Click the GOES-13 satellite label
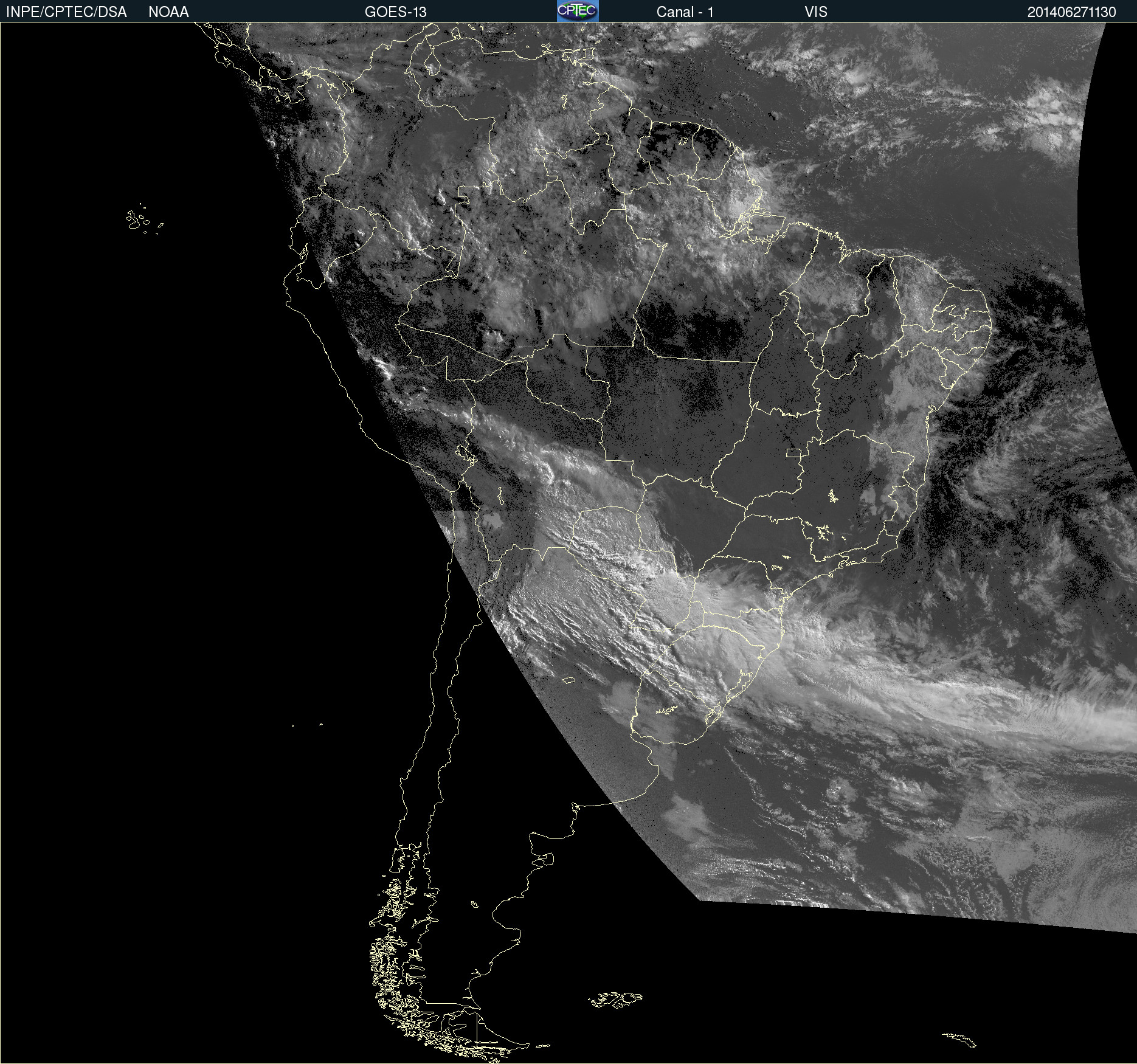The width and height of the screenshot is (1137, 1064). (395, 12)
